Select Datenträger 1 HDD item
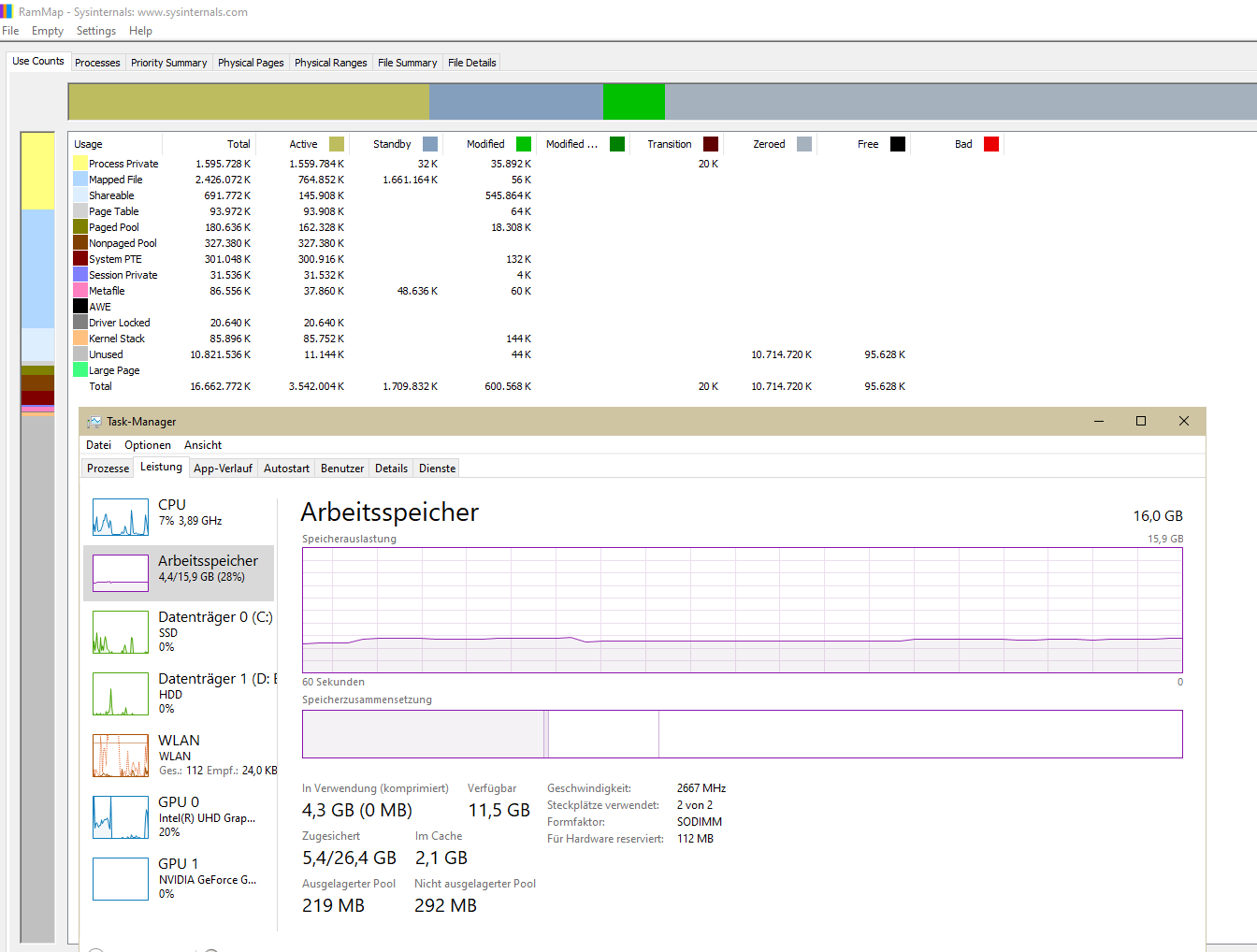This screenshot has width=1257, height=952. (179, 693)
